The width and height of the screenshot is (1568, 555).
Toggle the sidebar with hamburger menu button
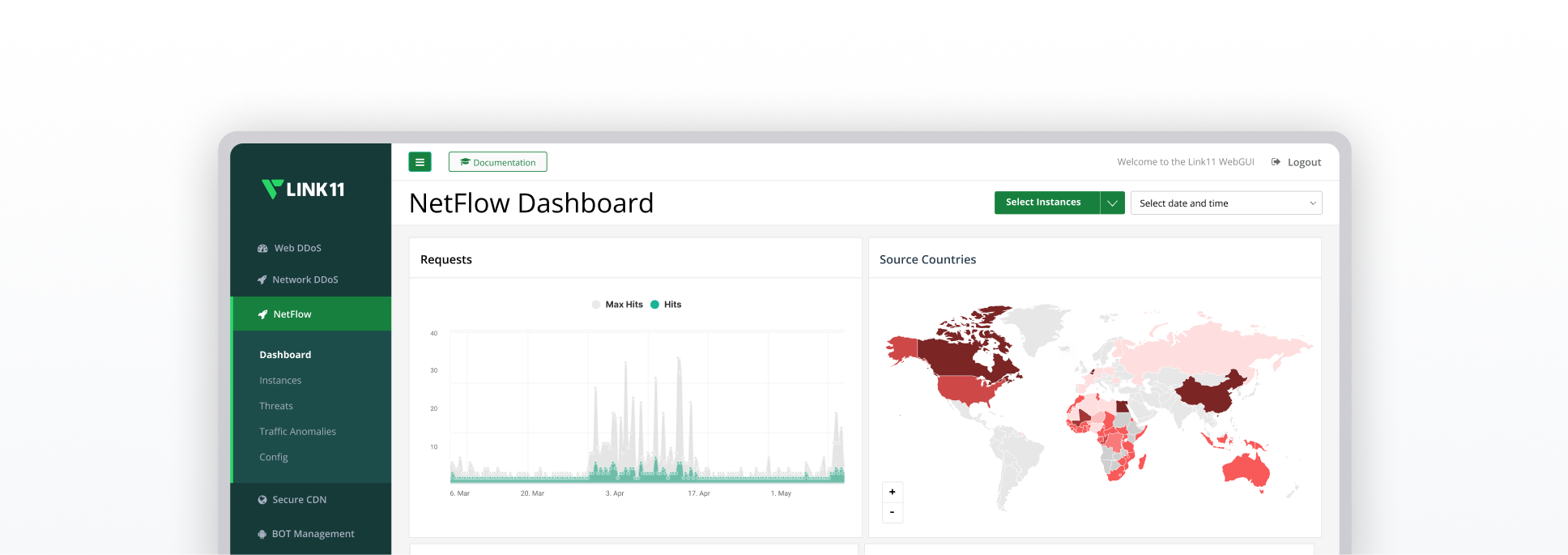coord(420,162)
